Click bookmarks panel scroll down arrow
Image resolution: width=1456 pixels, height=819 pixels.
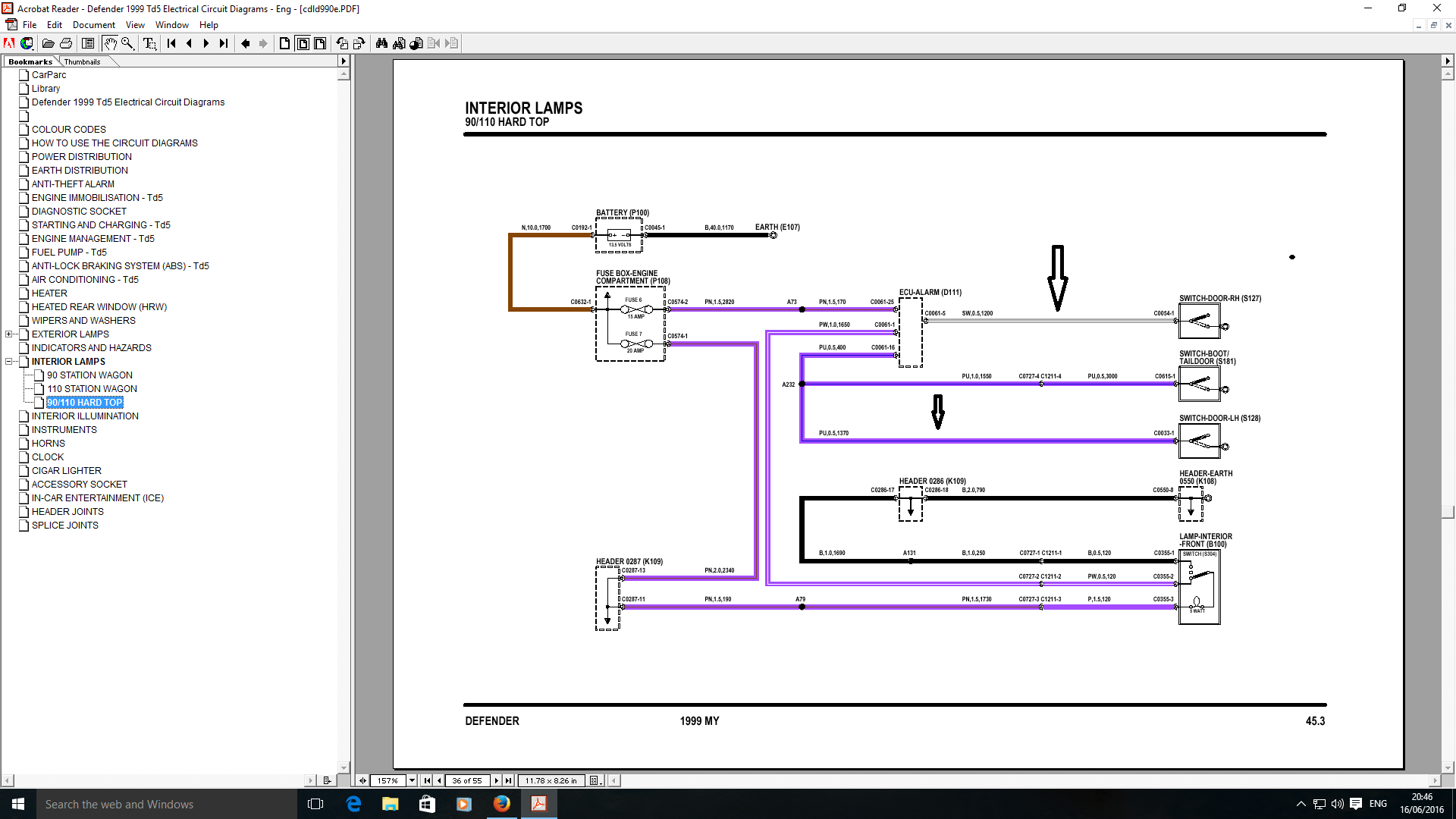(344, 767)
